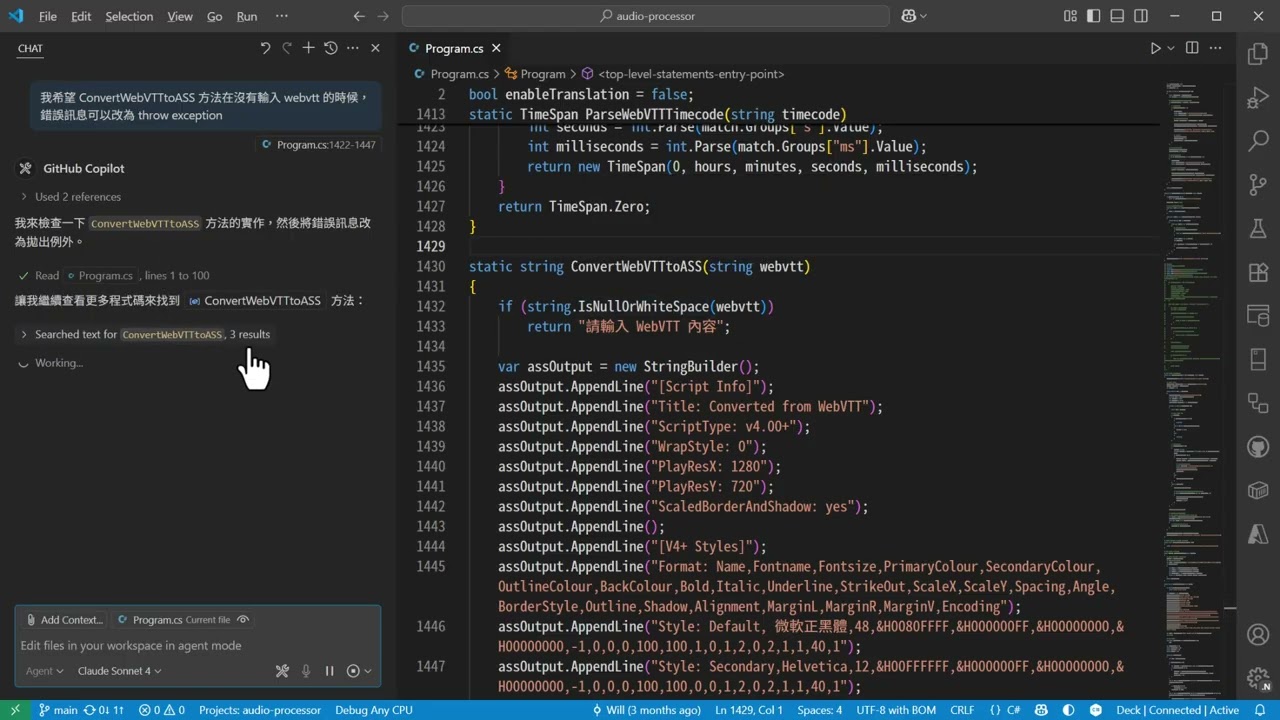
Task: Start a new chat with plus icon
Action: [309, 48]
